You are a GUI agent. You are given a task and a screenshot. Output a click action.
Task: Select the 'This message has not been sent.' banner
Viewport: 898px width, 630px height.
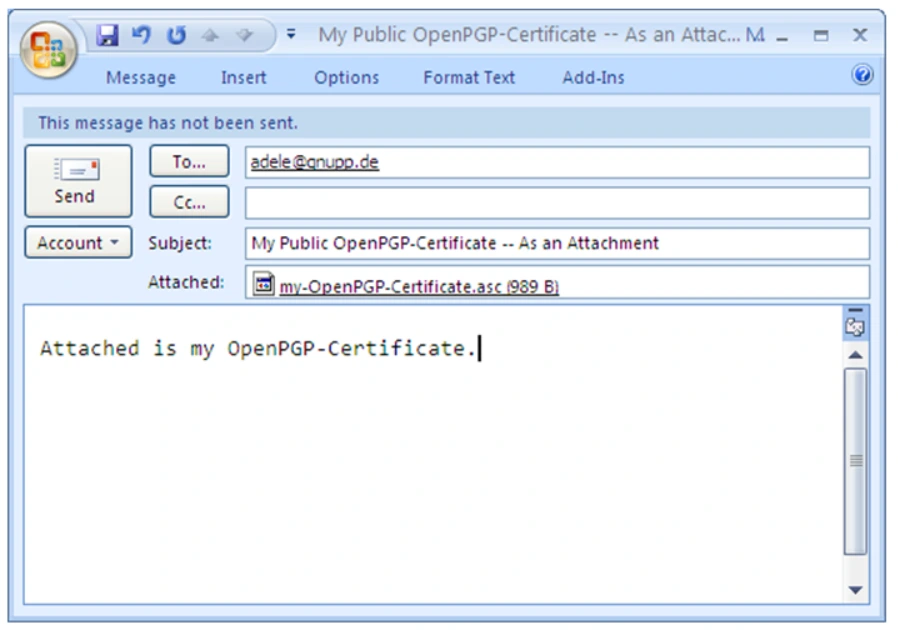coord(446,123)
